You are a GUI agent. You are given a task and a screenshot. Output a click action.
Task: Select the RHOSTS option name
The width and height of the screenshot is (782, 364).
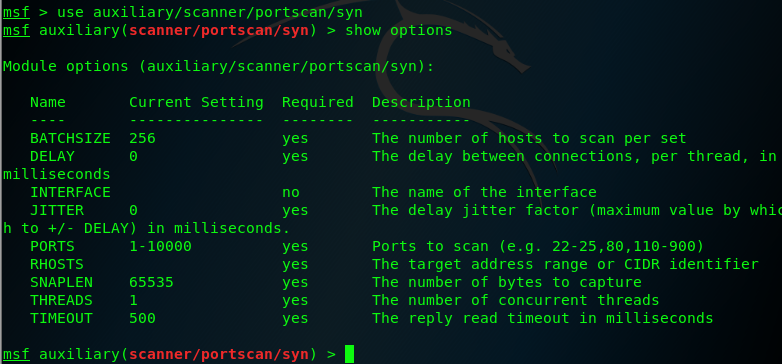(57, 264)
